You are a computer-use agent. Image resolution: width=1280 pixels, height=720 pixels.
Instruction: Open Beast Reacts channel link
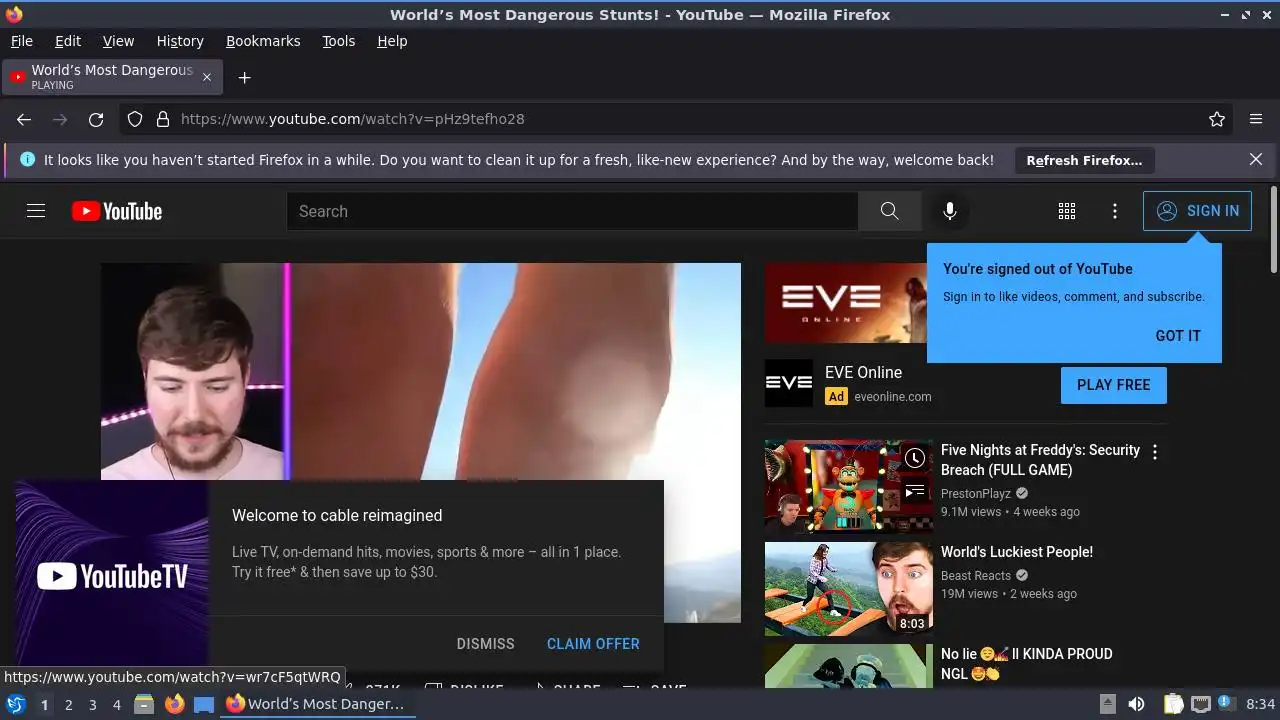pyautogui.click(x=976, y=575)
